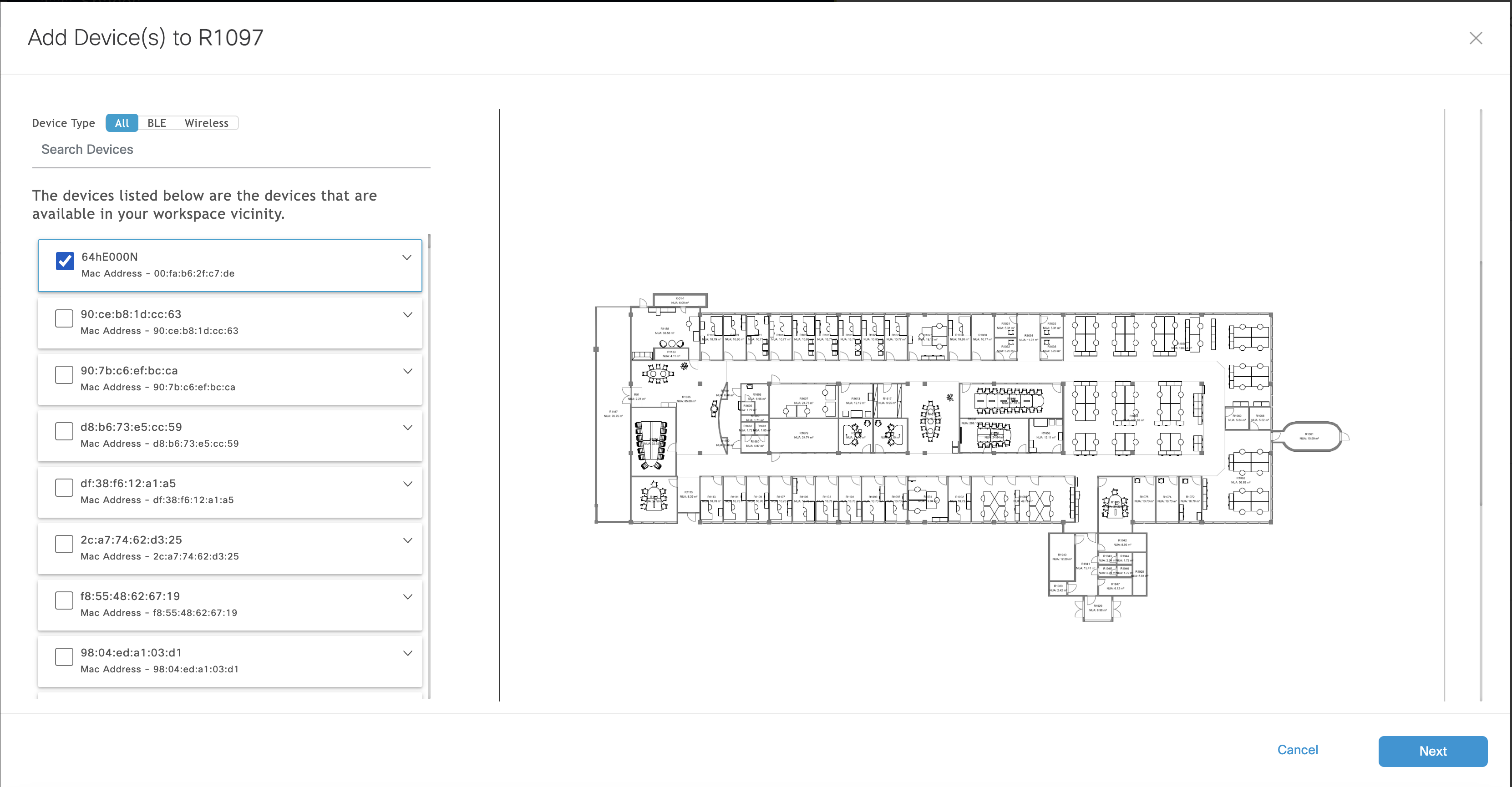The image size is (1512, 787).
Task: Switch device type filter to BLE
Action: pyautogui.click(x=157, y=123)
